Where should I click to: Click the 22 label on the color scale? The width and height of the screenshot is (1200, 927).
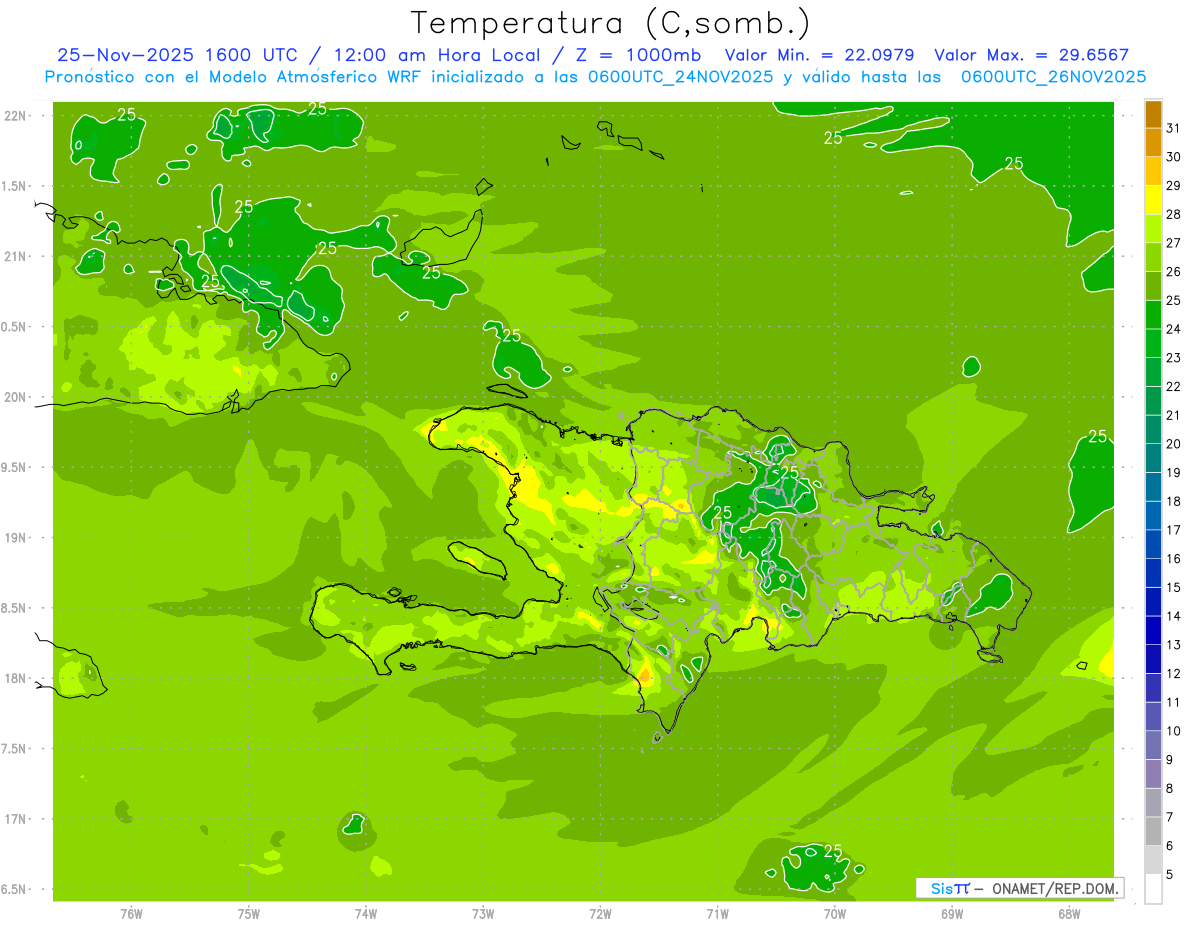(x=1174, y=387)
